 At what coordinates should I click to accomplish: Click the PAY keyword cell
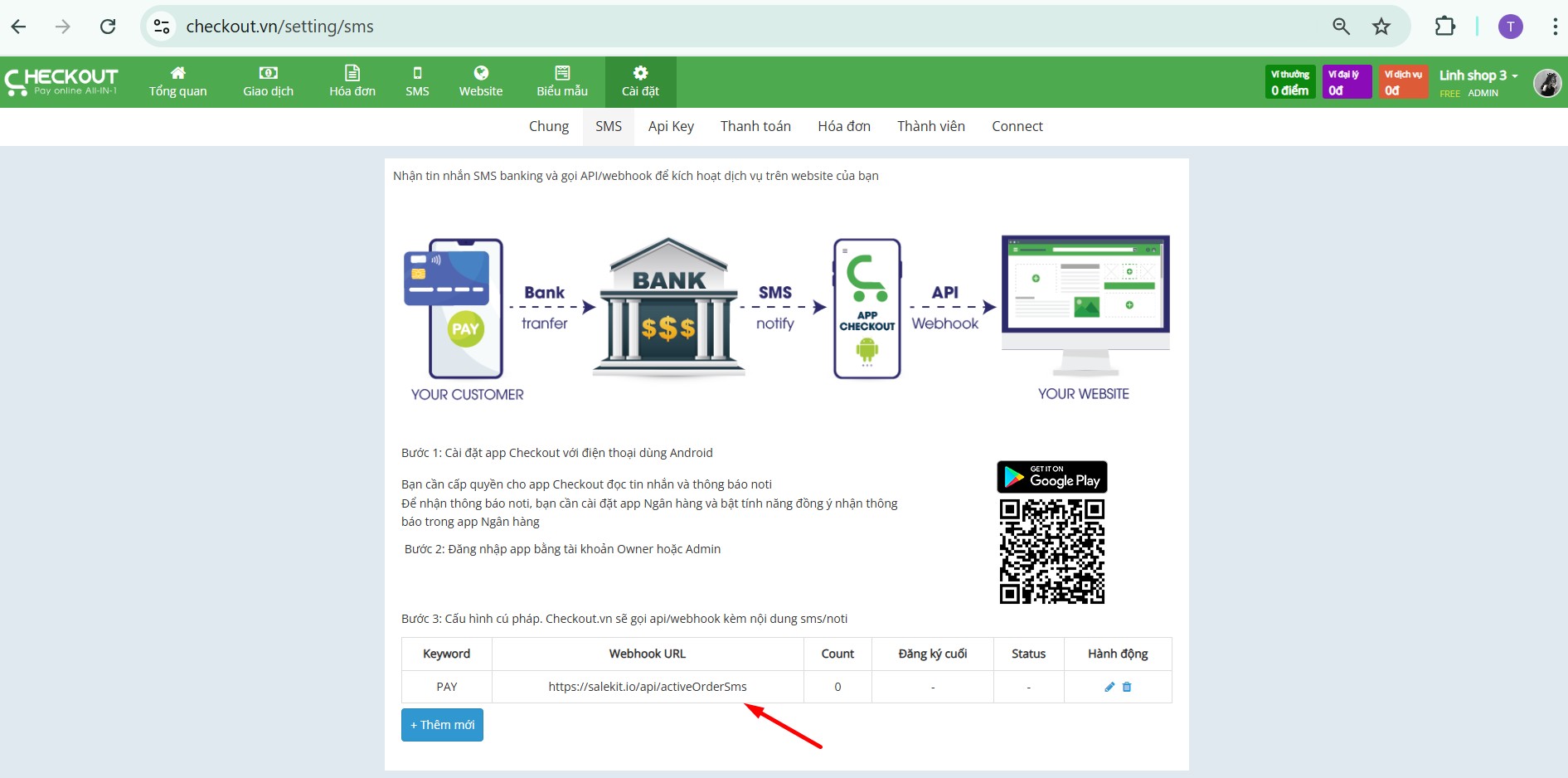(x=447, y=687)
